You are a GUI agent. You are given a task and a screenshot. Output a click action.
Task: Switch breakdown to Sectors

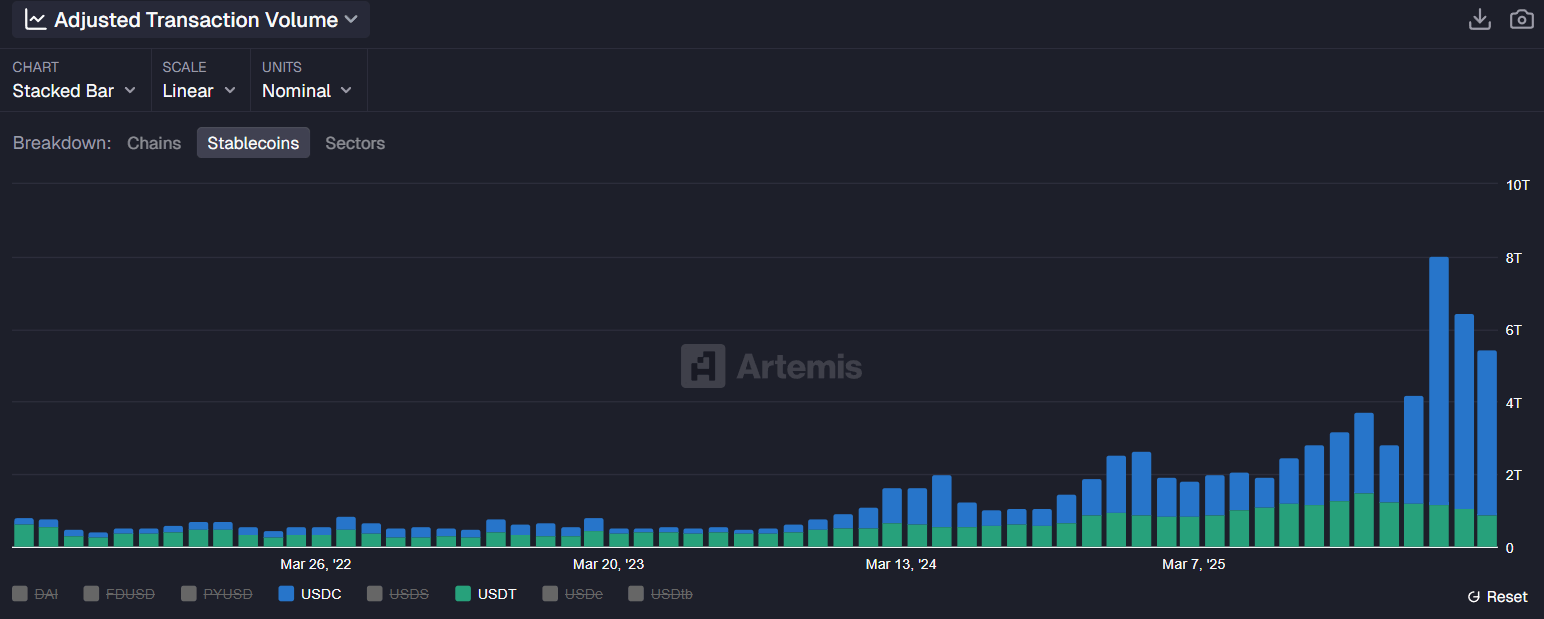coord(355,142)
